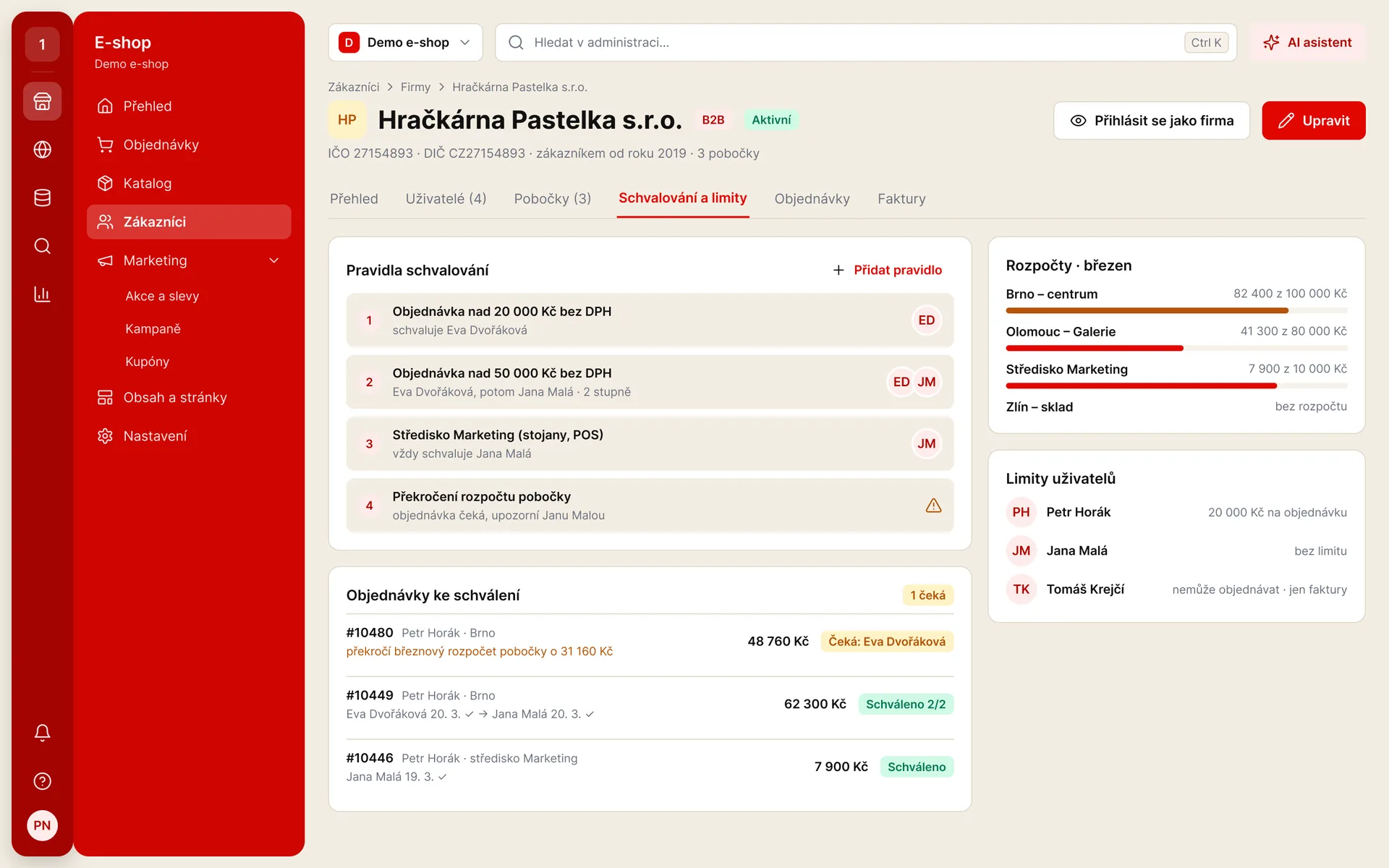The height and width of the screenshot is (868, 1389).
Task: Open order #10446
Action: click(x=650, y=767)
